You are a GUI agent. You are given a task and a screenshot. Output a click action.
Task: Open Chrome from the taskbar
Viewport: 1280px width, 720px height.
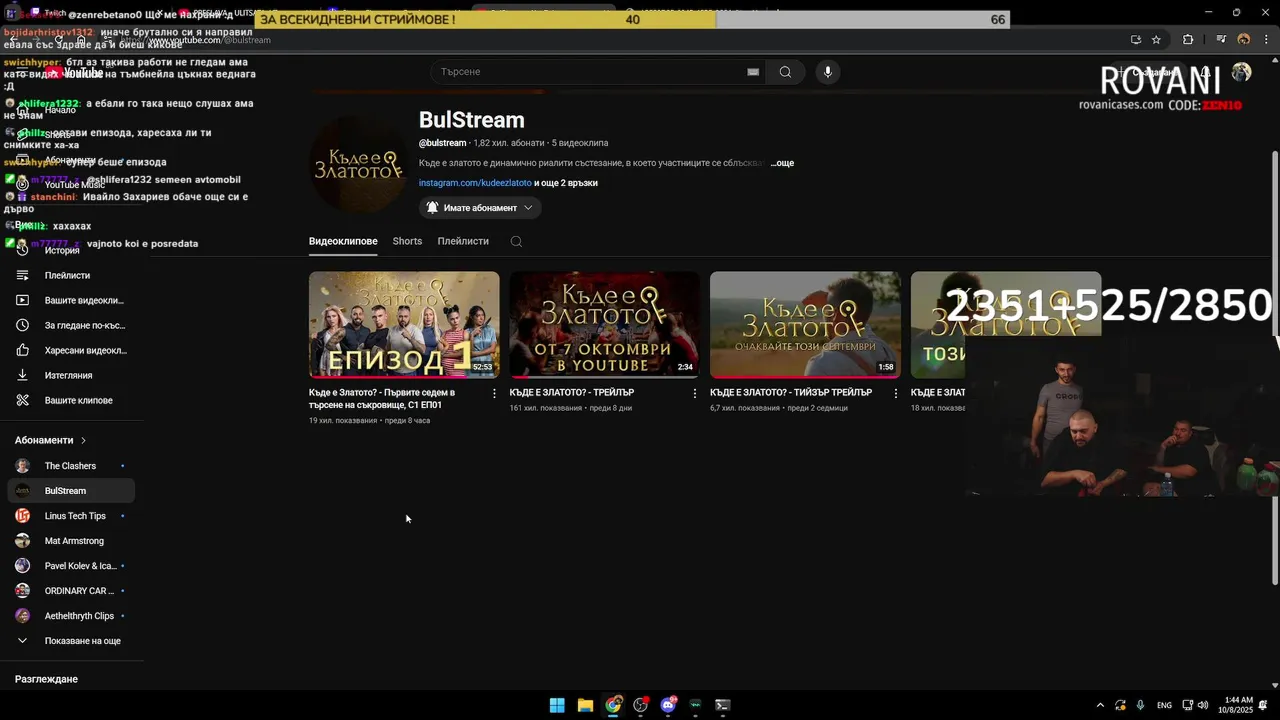click(x=613, y=705)
